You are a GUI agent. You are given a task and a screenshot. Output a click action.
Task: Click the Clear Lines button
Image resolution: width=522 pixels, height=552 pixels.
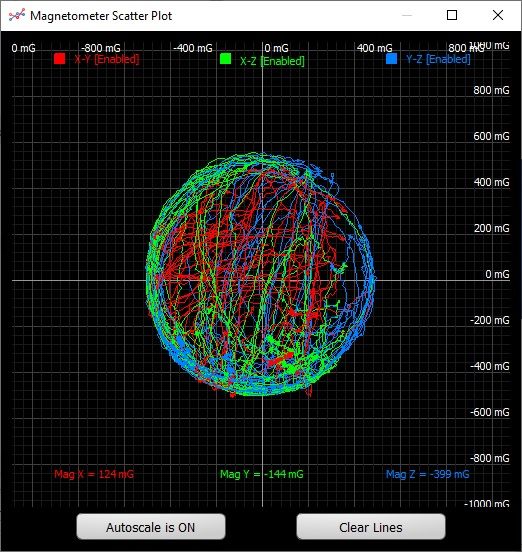pyautogui.click(x=371, y=527)
